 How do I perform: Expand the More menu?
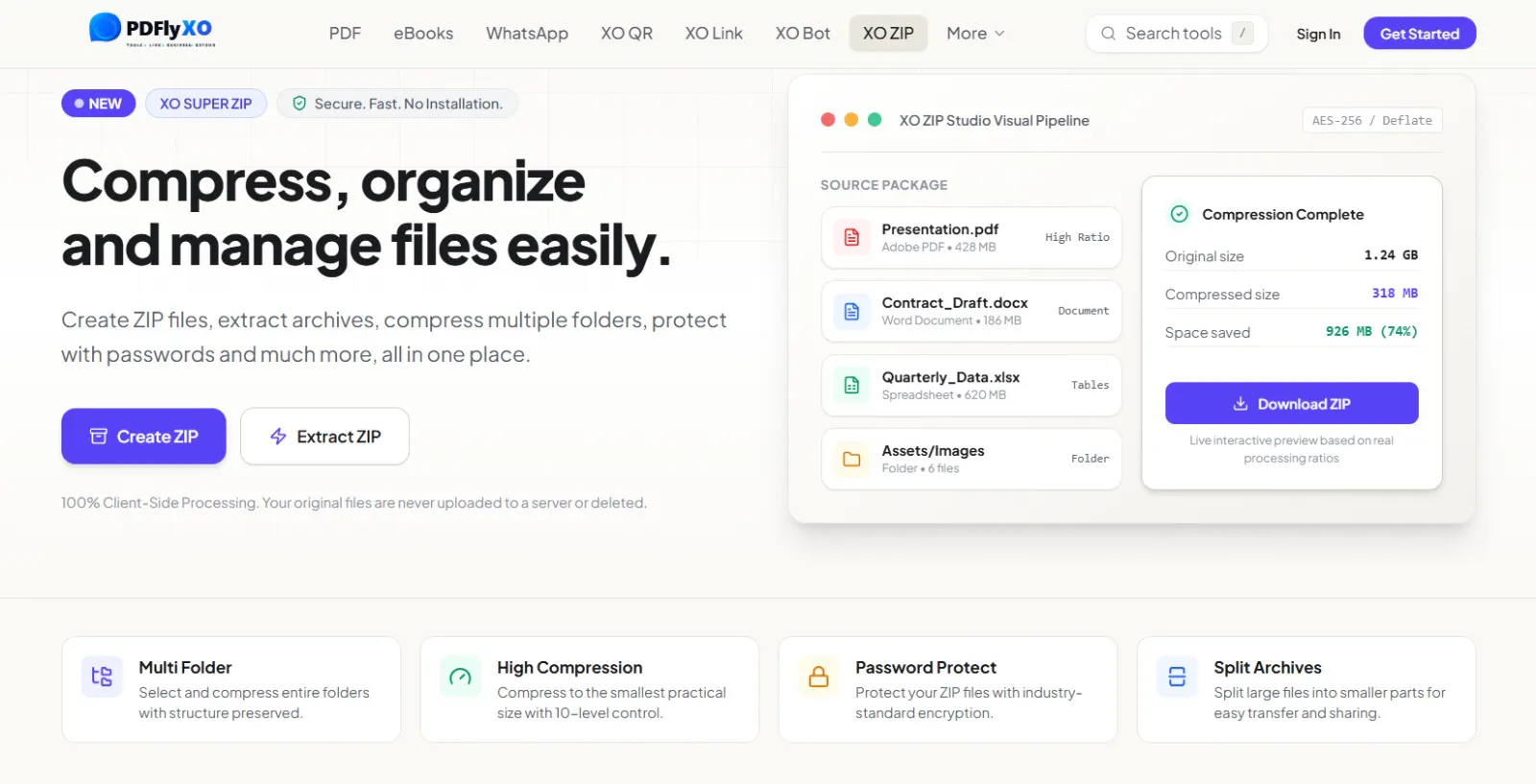975,34
